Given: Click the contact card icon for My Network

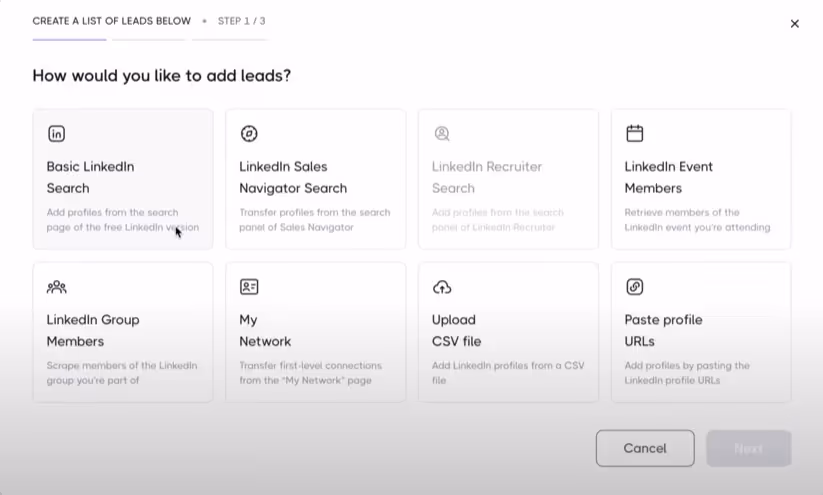Looking at the screenshot, I should pos(249,287).
